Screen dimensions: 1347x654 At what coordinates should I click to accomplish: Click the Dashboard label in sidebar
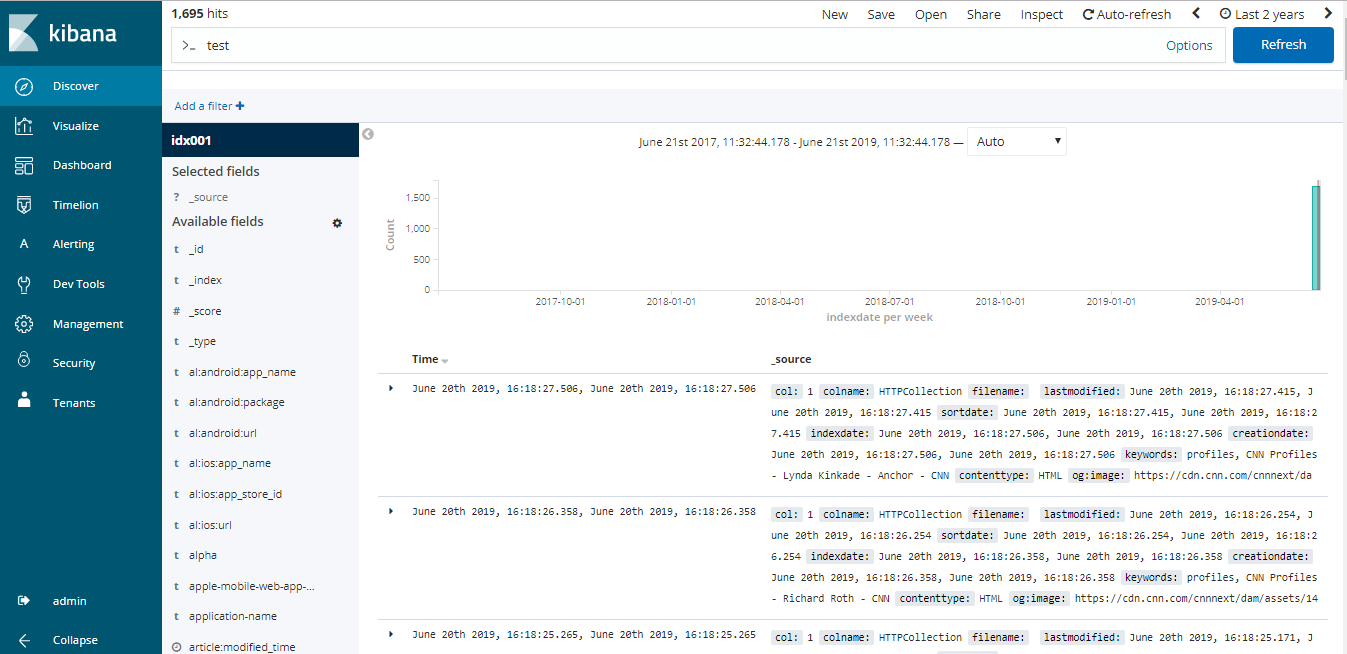tap(82, 165)
